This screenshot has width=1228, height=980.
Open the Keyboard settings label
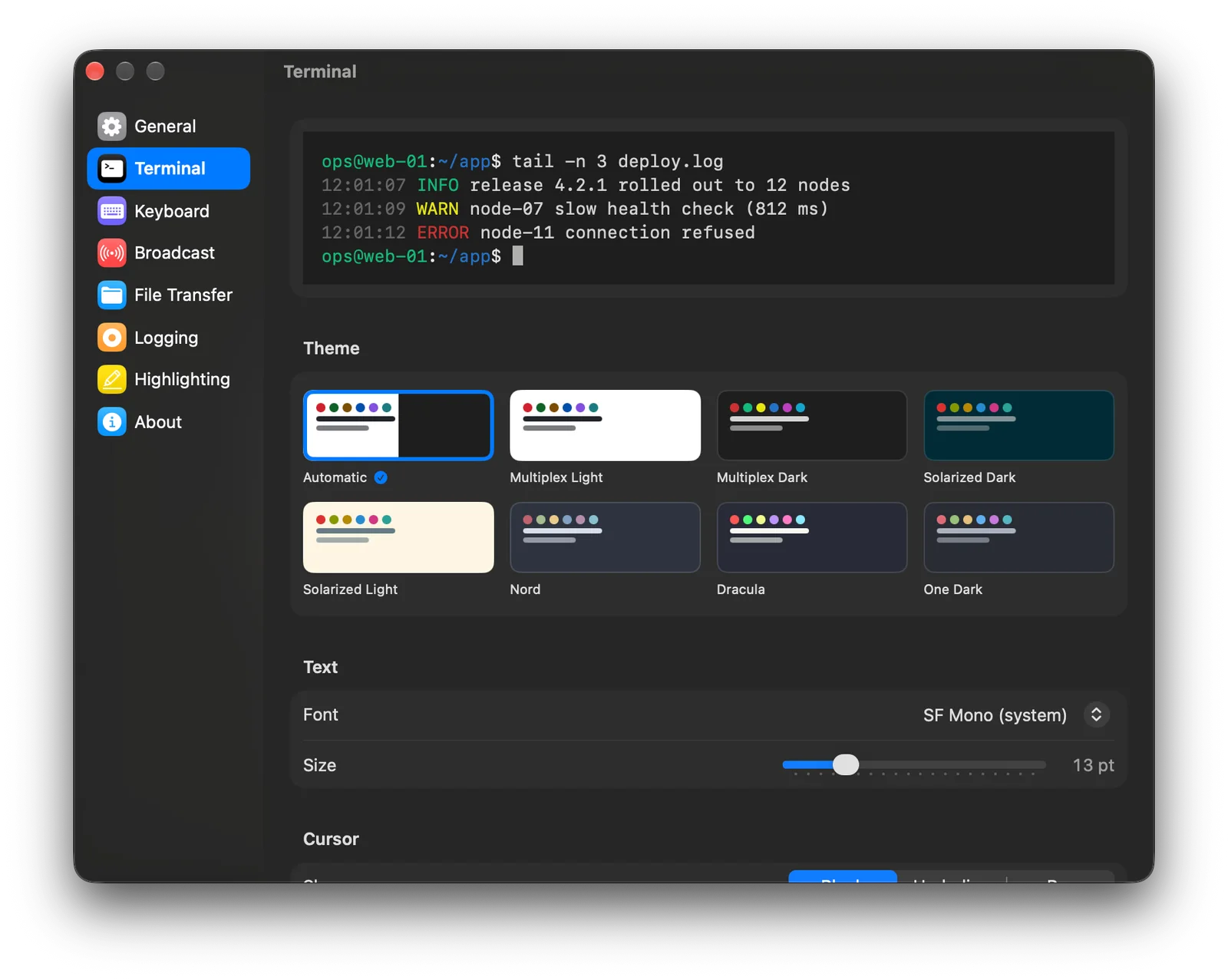(x=172, y=211)
